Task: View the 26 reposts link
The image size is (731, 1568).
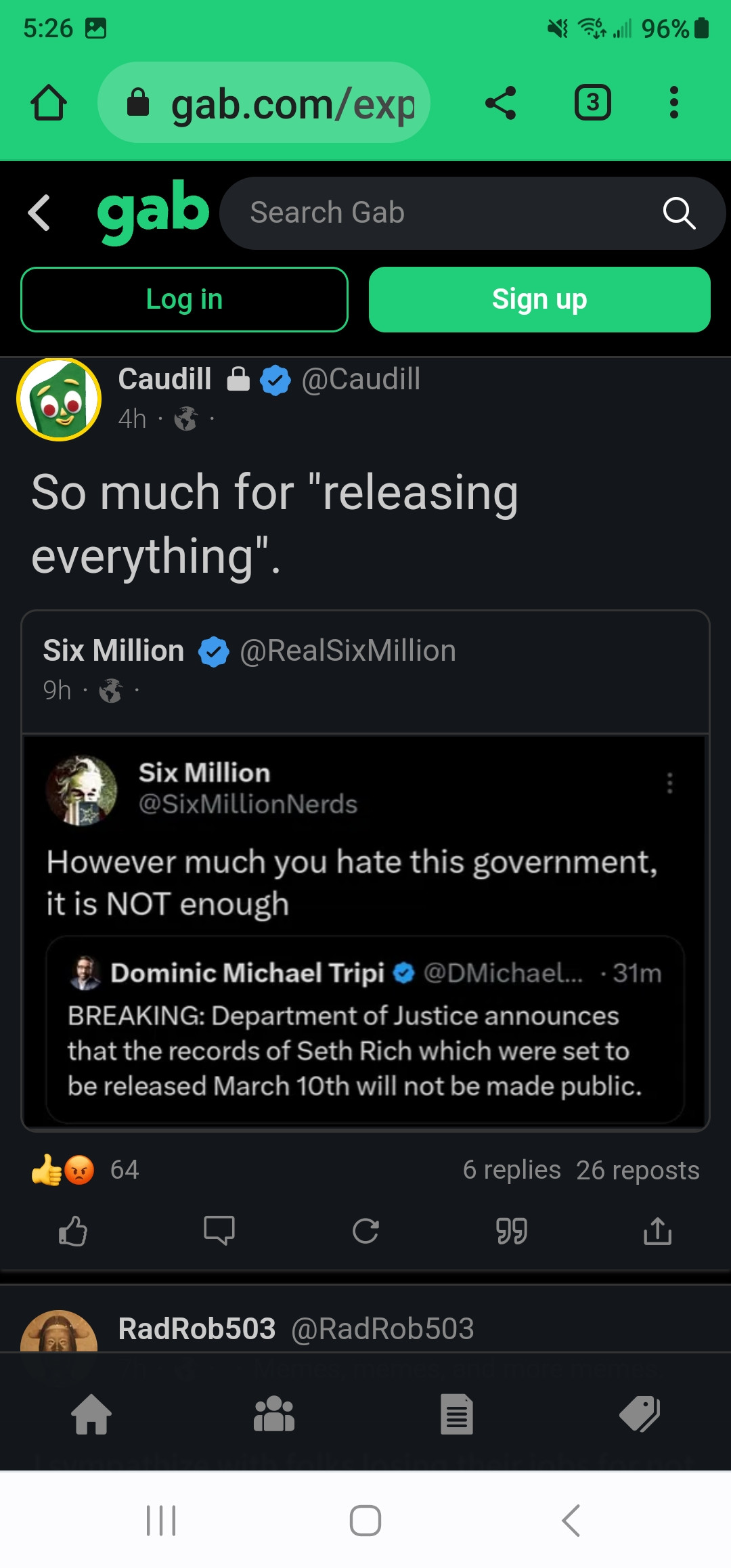Action: [x=638, y=1170]
